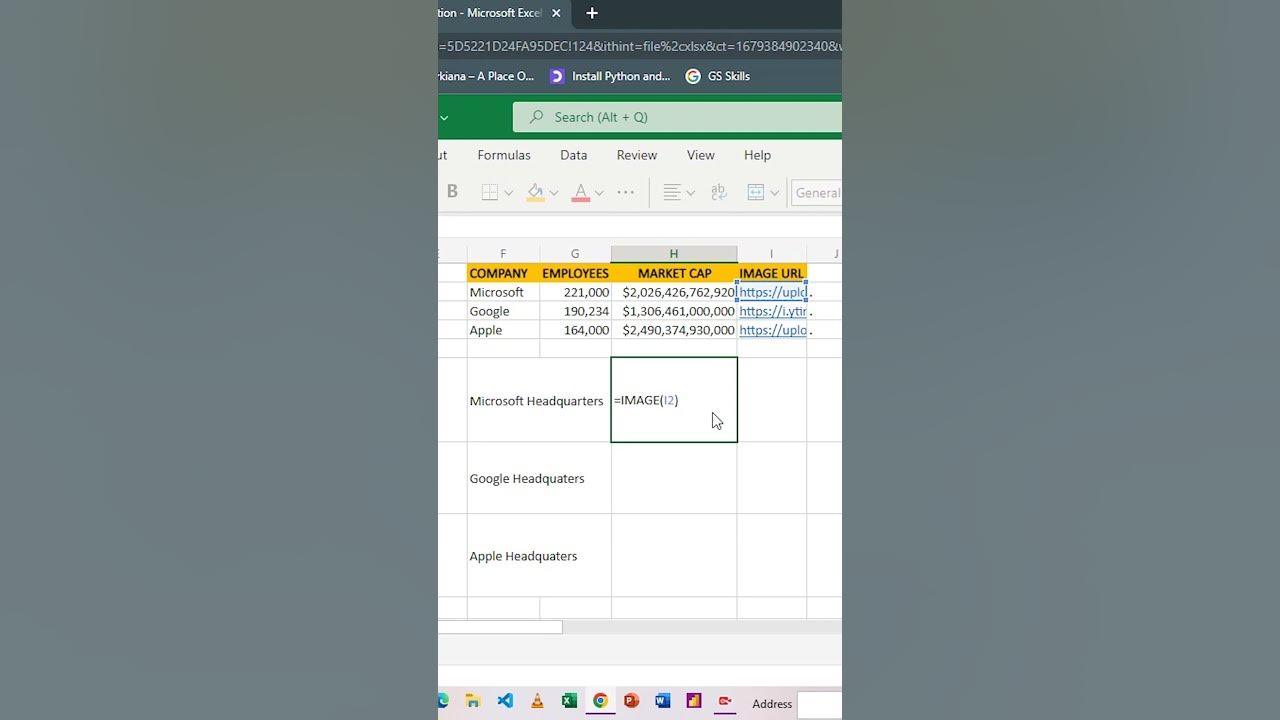
Task: Open Visual Studio Code from the taskbar
Action: click(505, 701)
